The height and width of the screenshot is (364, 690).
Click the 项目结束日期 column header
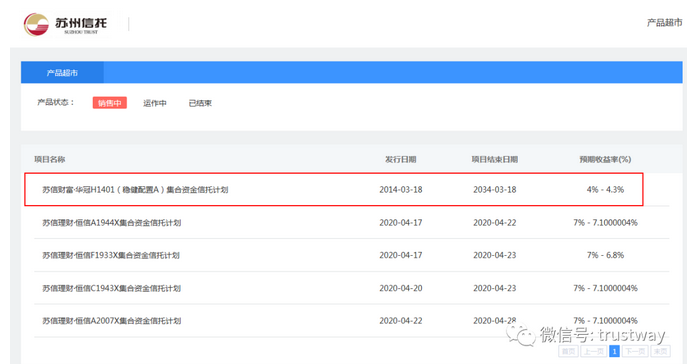pyautogui.click(x=495, y=159)
